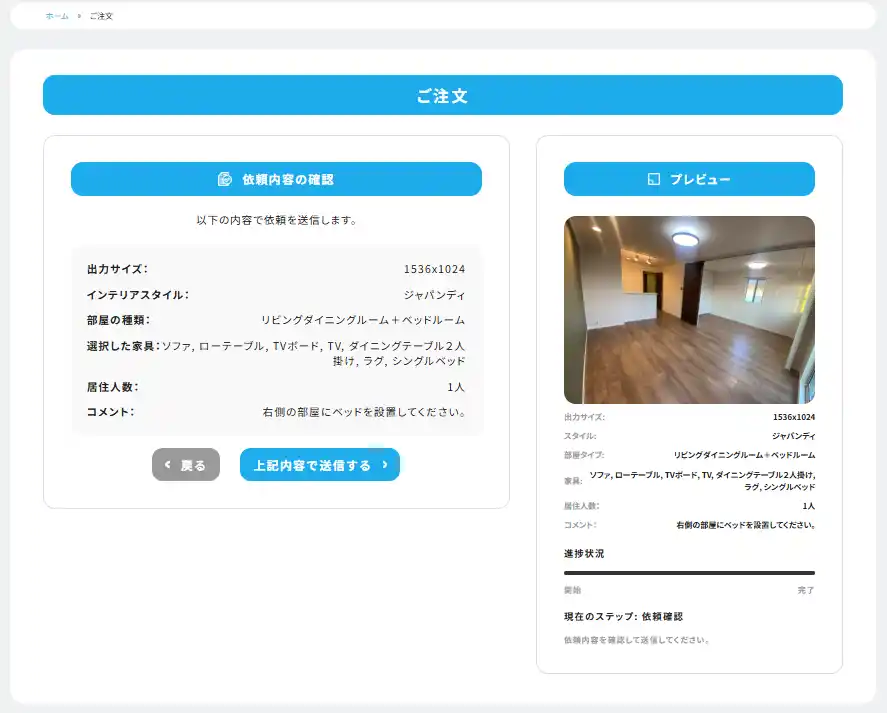Click the プレビュー header
The image size is (887, 713).
689,179
